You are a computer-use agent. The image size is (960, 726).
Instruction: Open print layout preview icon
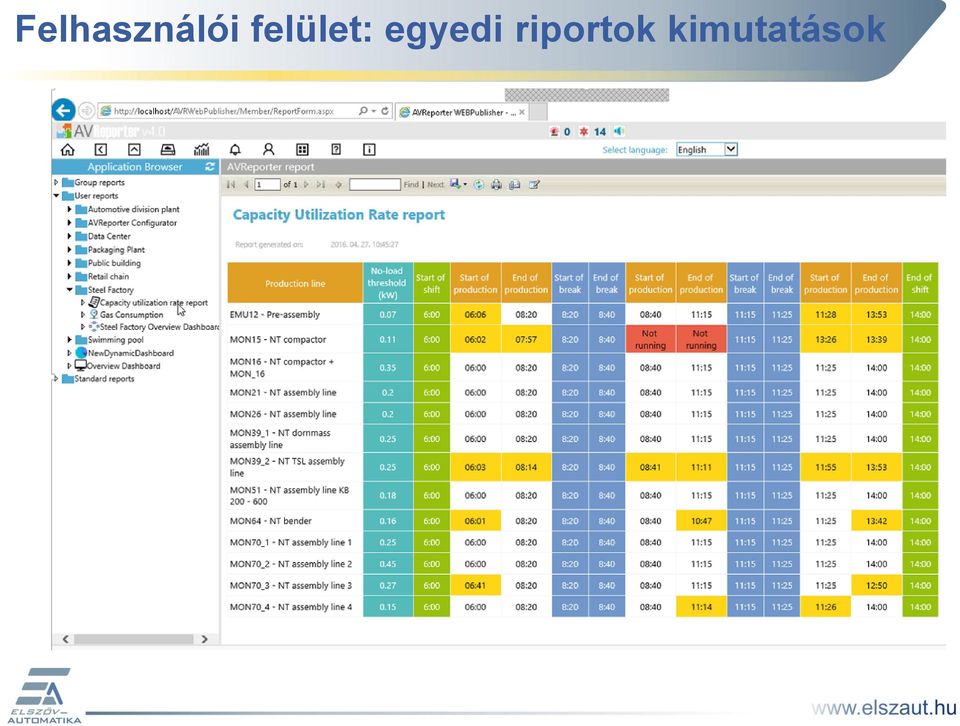(x=514, y=184)
